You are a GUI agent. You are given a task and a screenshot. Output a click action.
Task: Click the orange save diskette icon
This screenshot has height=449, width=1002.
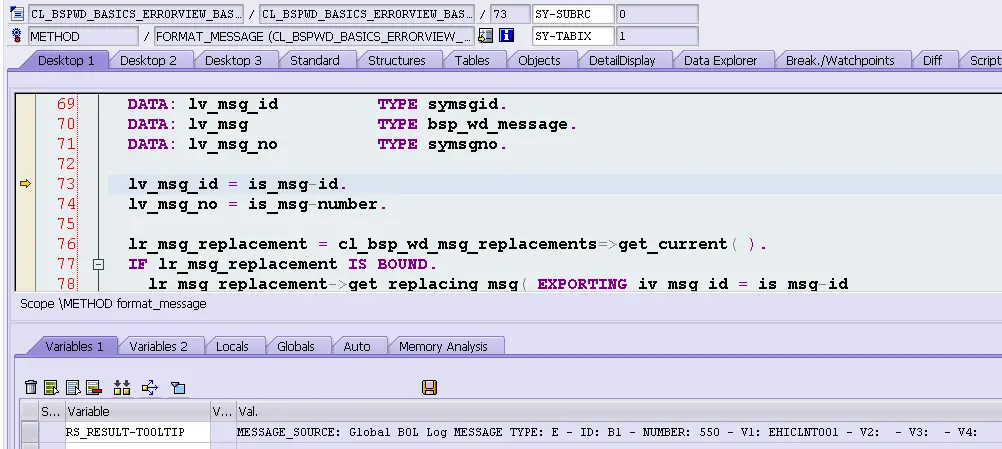429,388
